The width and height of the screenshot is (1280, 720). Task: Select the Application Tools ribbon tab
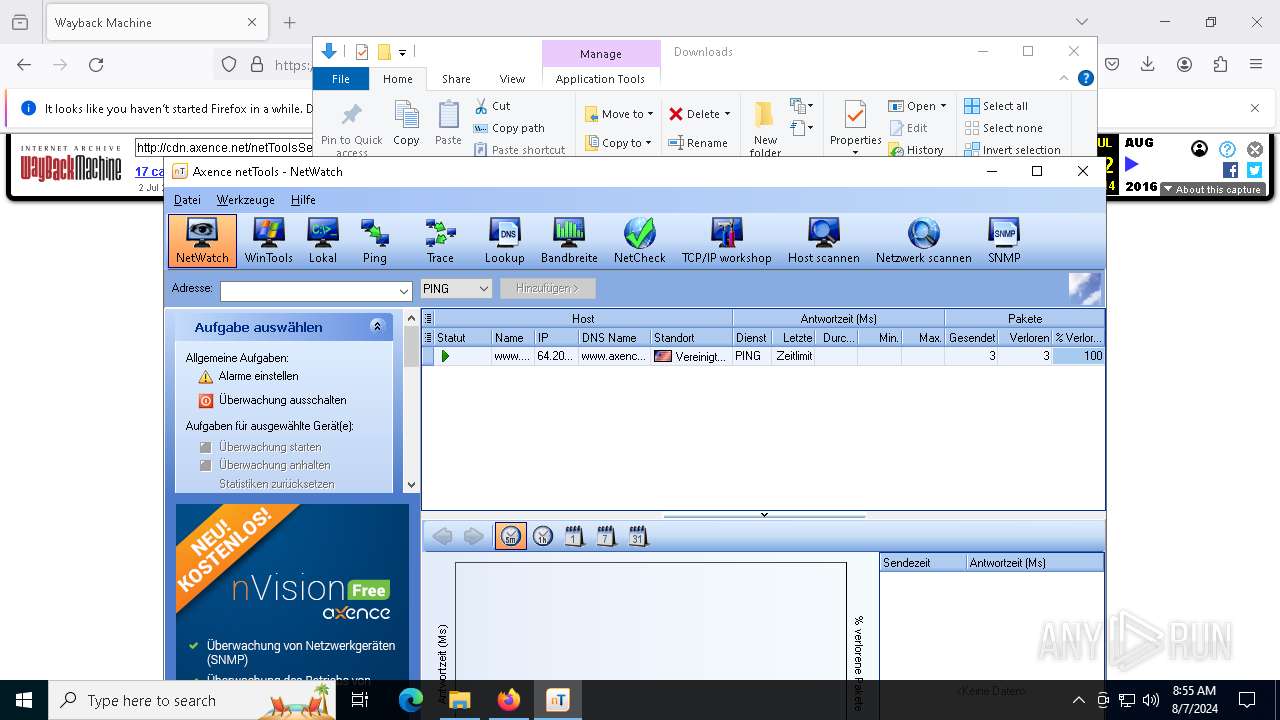click(x=600, y=79)
